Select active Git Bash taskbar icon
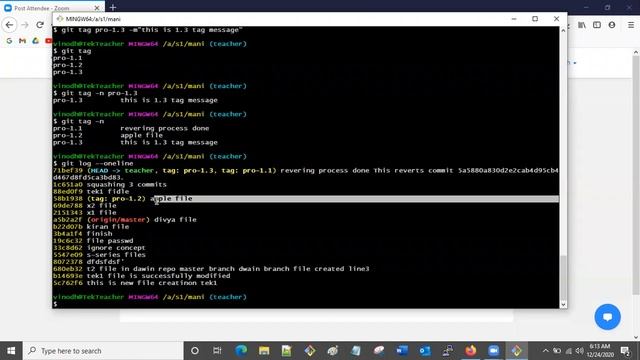Viewport: 640px width, 360px height. pyautogui.click(x=517, y=351)
